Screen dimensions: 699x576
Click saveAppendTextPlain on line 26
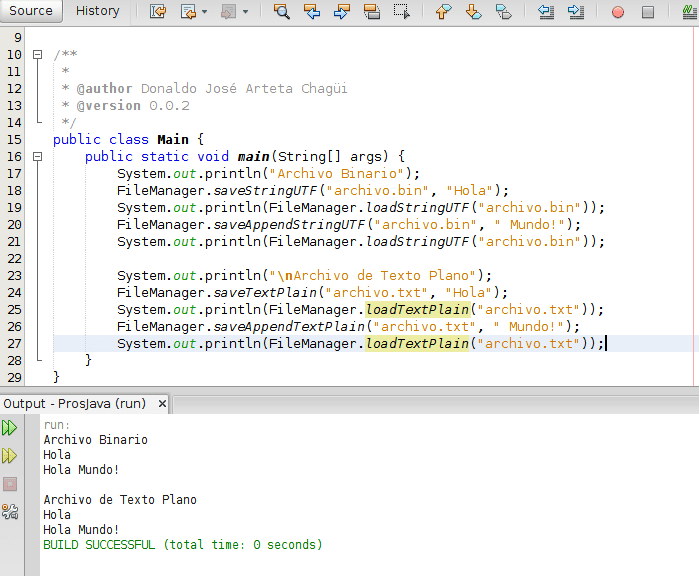pyautogui.click(x=289, y=327)
